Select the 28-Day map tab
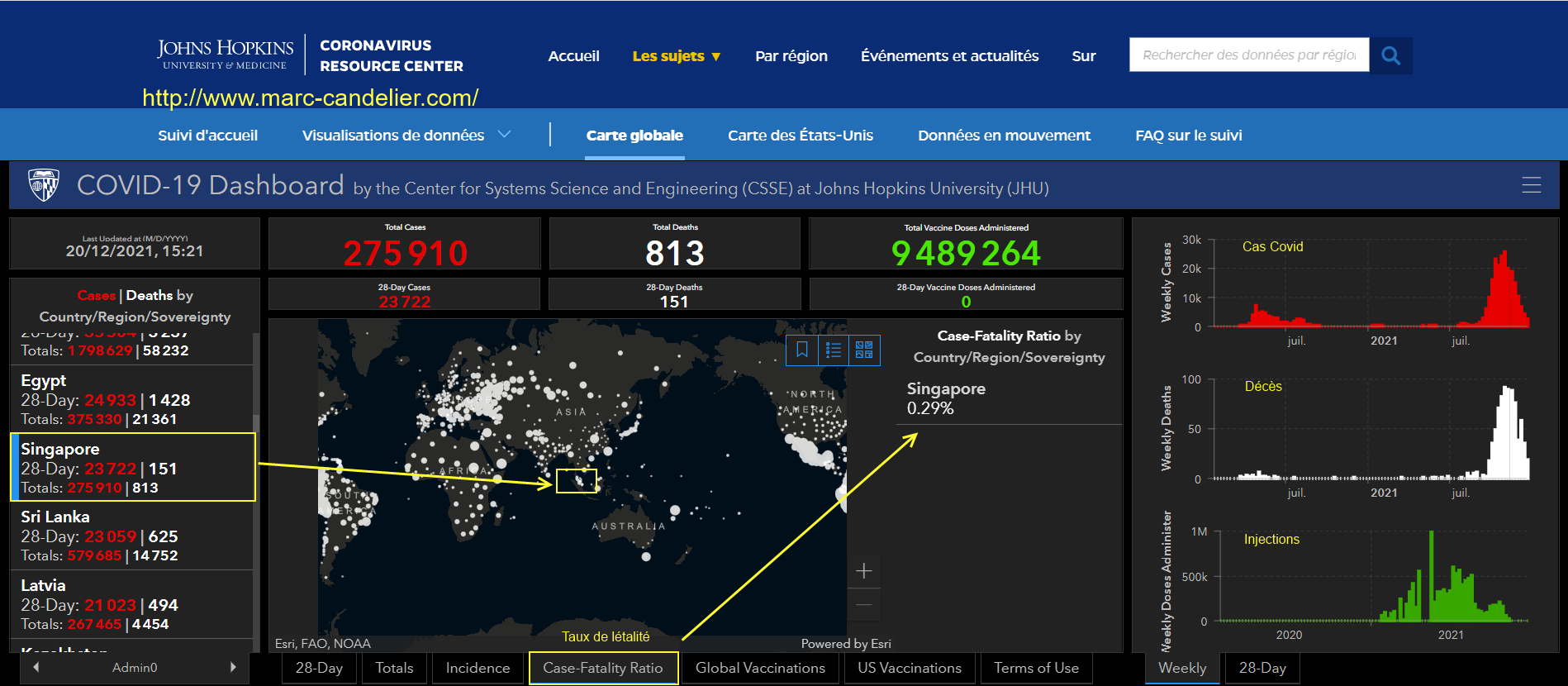 point(319,668)
